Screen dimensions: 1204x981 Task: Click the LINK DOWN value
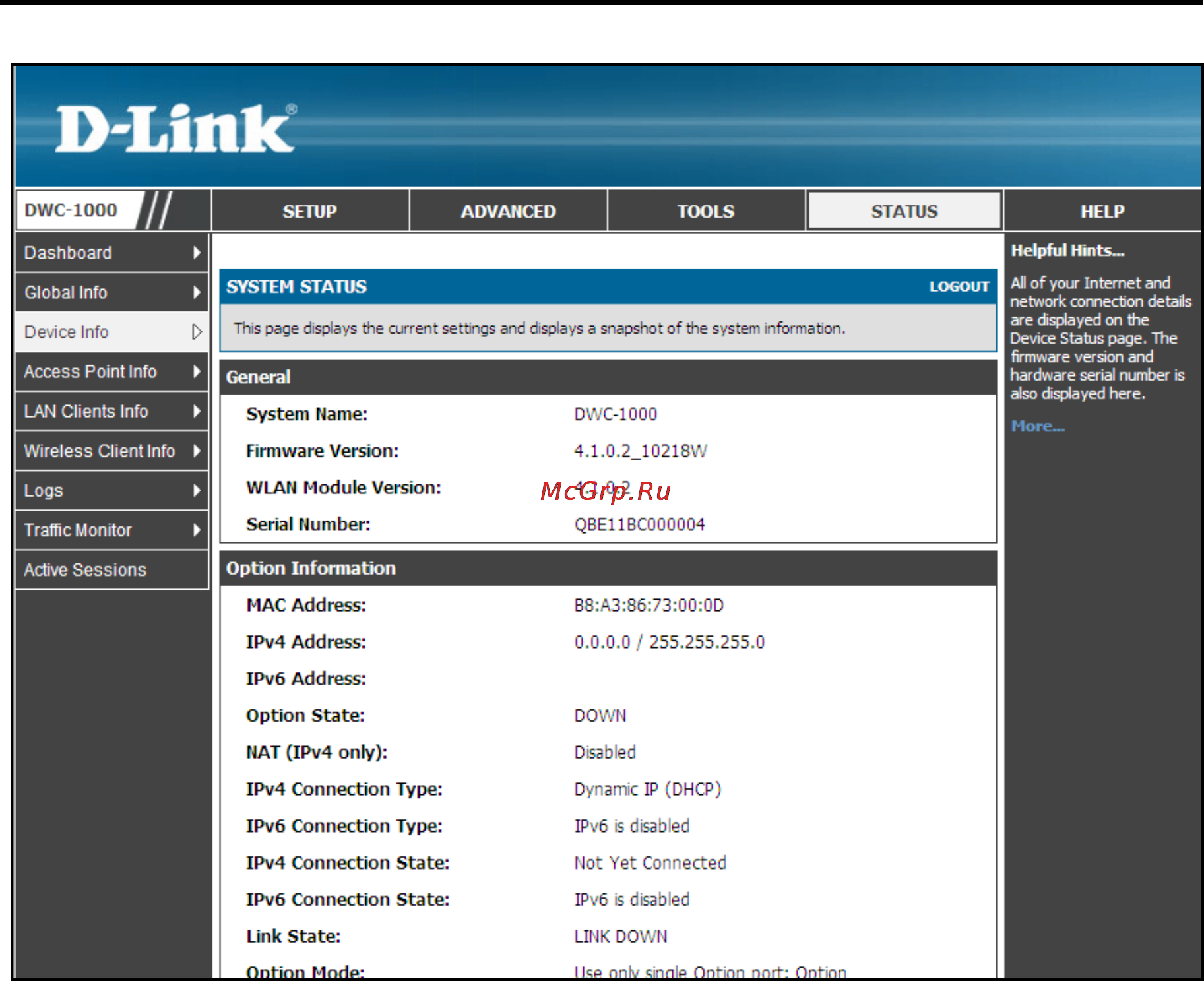click(x=620, y=937)
